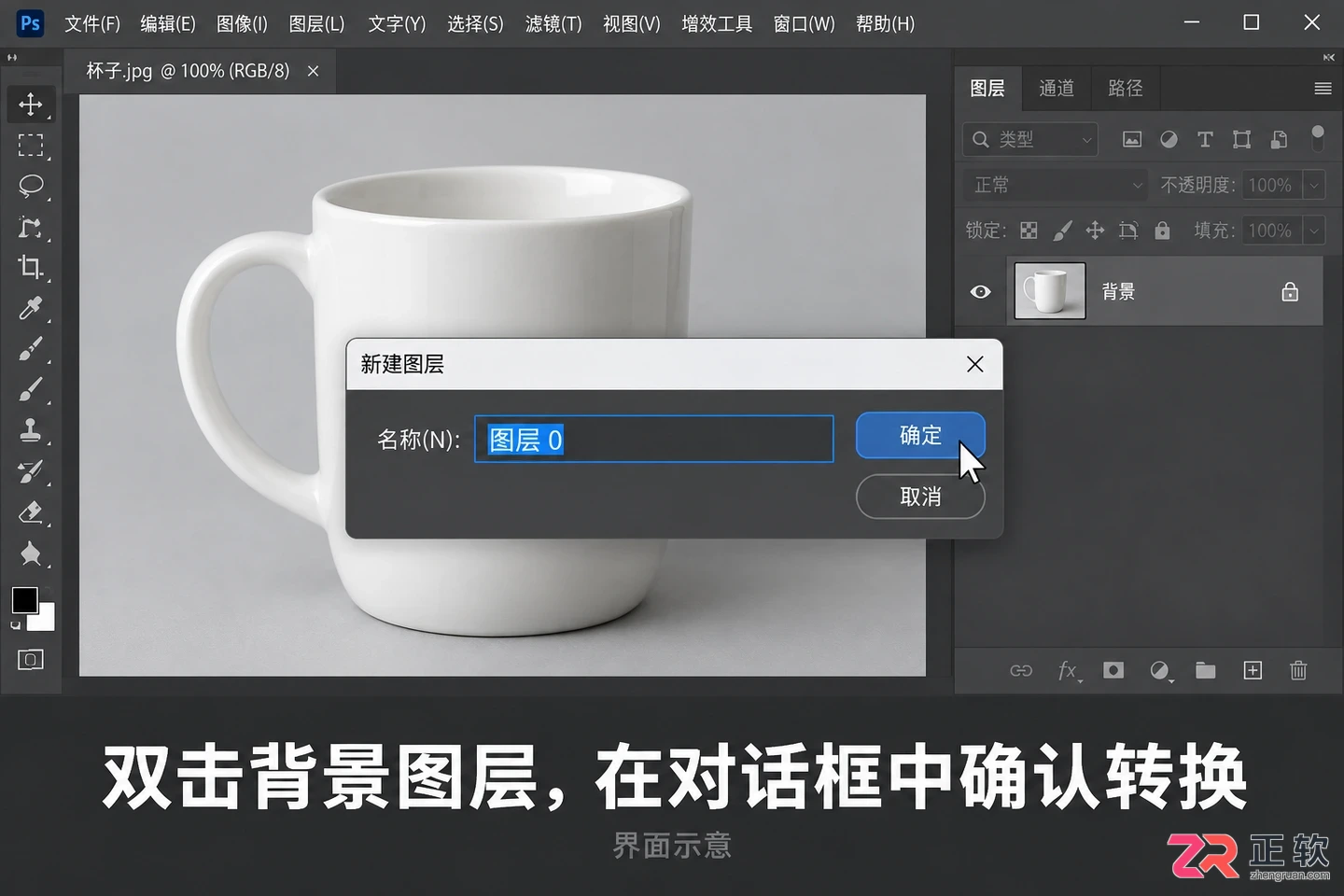Screen dimensions: 1344x896
Task: Open the 正常 blend mode dropdown
Action: [1057, 185]
